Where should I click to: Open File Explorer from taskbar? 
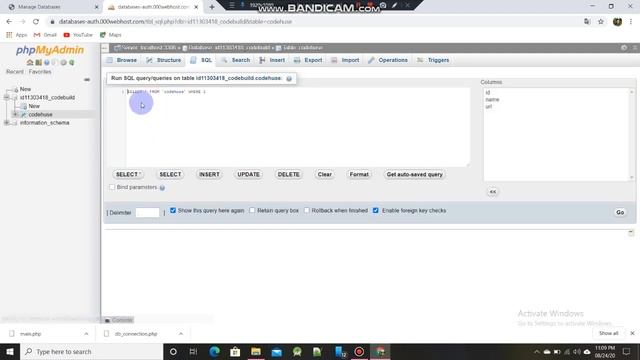click(x=256, y=351)
